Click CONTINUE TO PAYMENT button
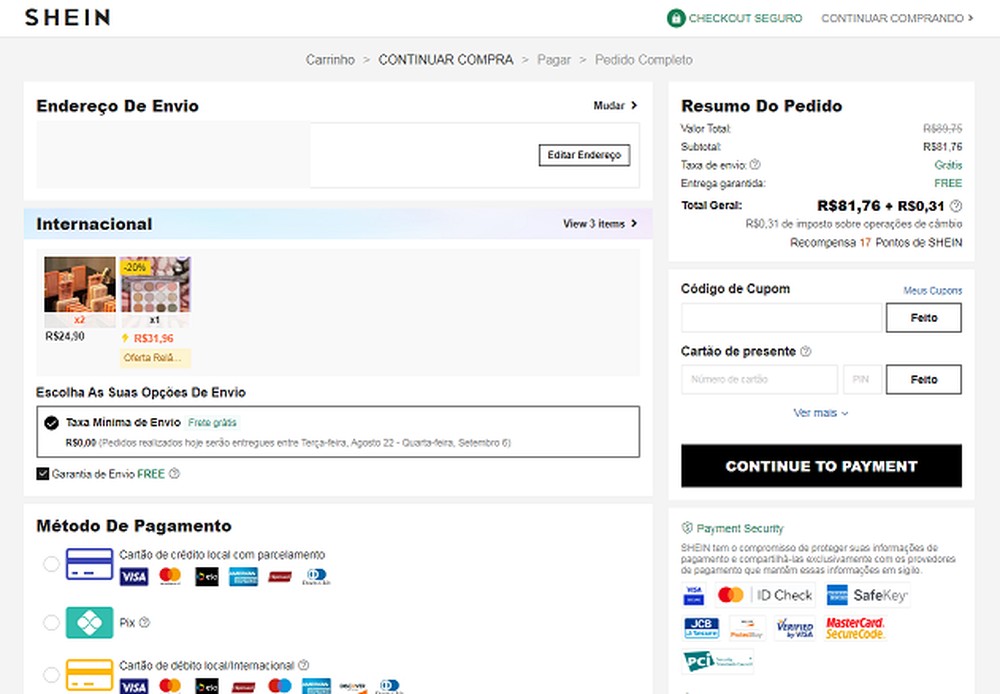1000x694 pixels. coord(821,465)
